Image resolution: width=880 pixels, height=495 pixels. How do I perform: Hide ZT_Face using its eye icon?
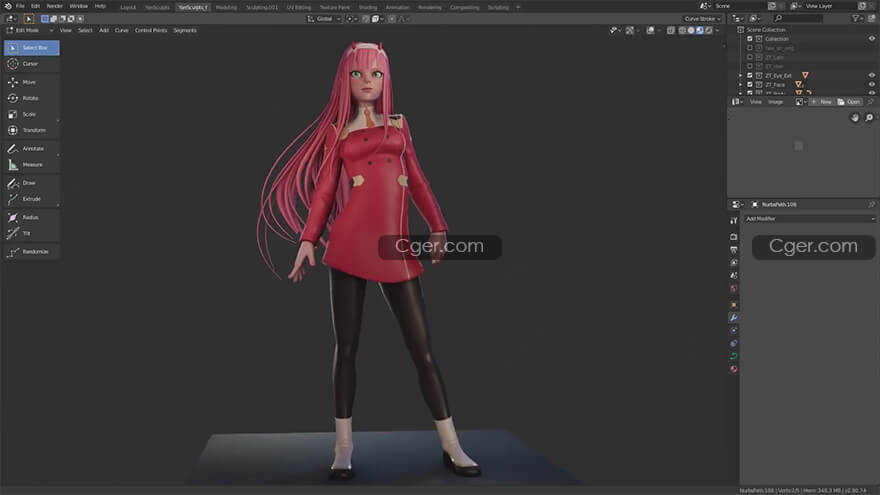coord(872,84)
